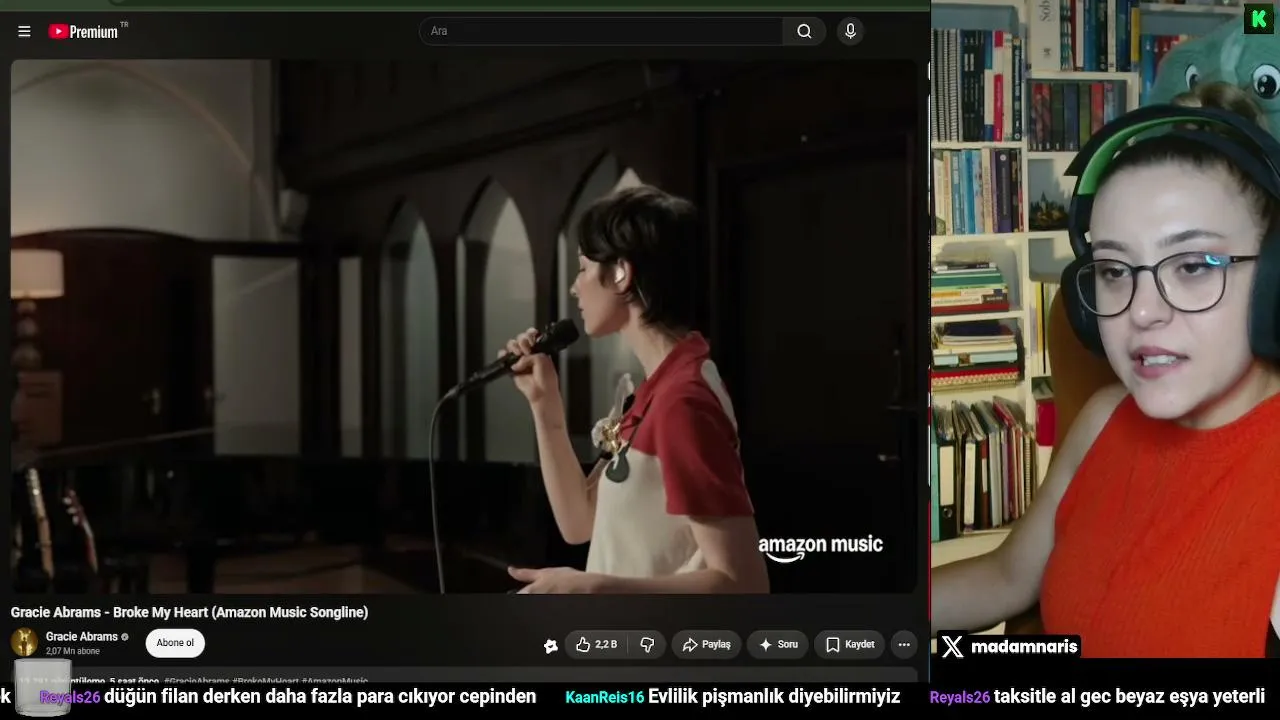1280x720 pixels.
Task: Share the video via Paylaş
Action: [706, 645]
